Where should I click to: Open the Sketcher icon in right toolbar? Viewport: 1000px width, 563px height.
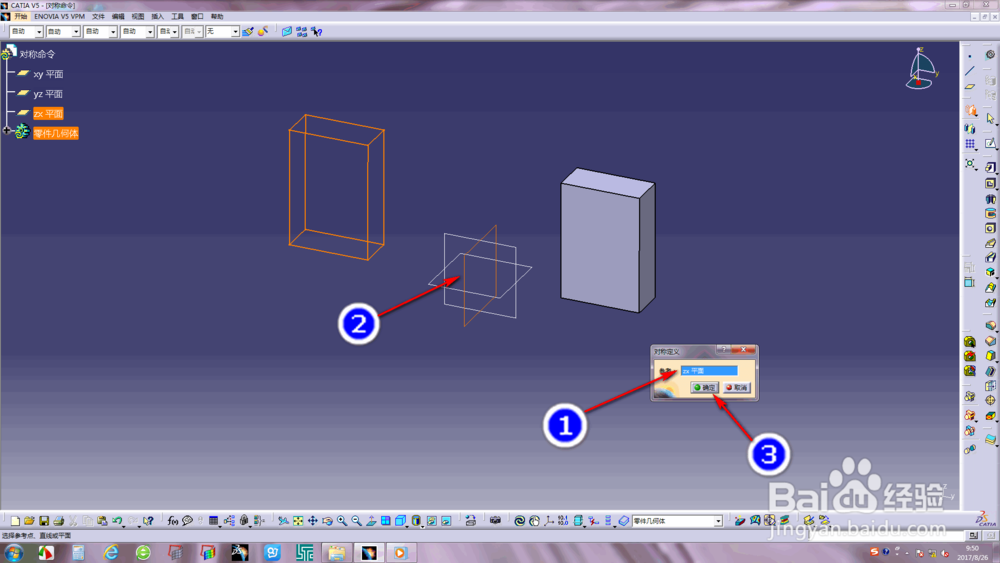[990, 143]
